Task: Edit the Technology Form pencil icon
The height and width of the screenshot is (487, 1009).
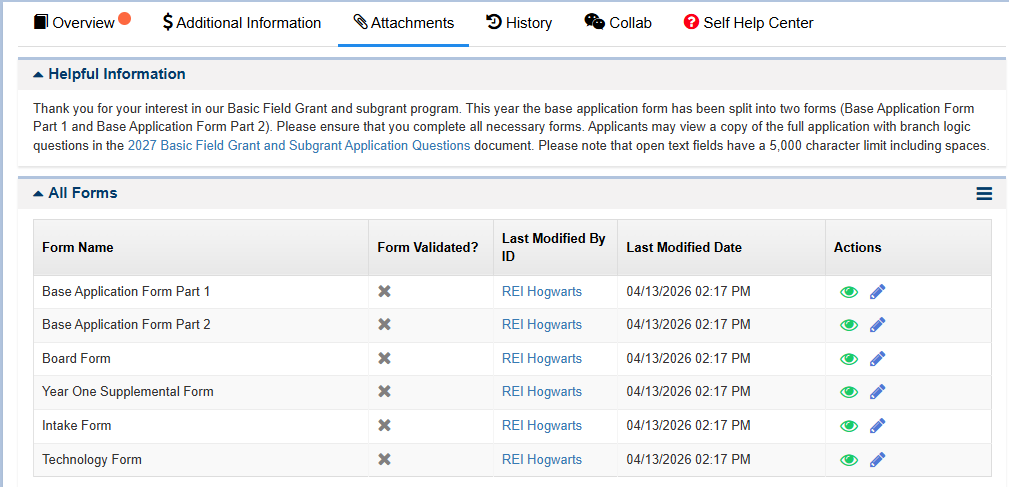Action: pos(877,460)
